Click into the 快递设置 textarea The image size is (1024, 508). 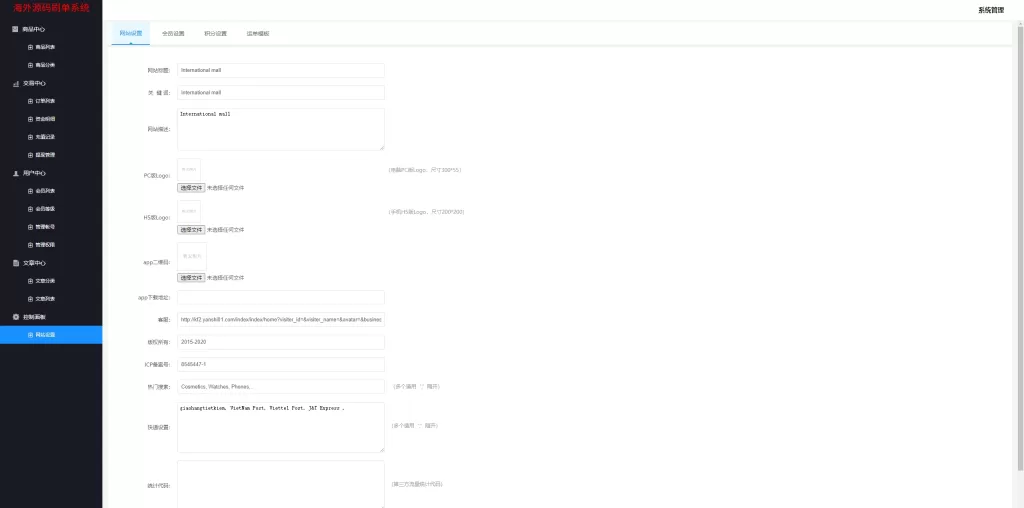click(x=281, y=427)
